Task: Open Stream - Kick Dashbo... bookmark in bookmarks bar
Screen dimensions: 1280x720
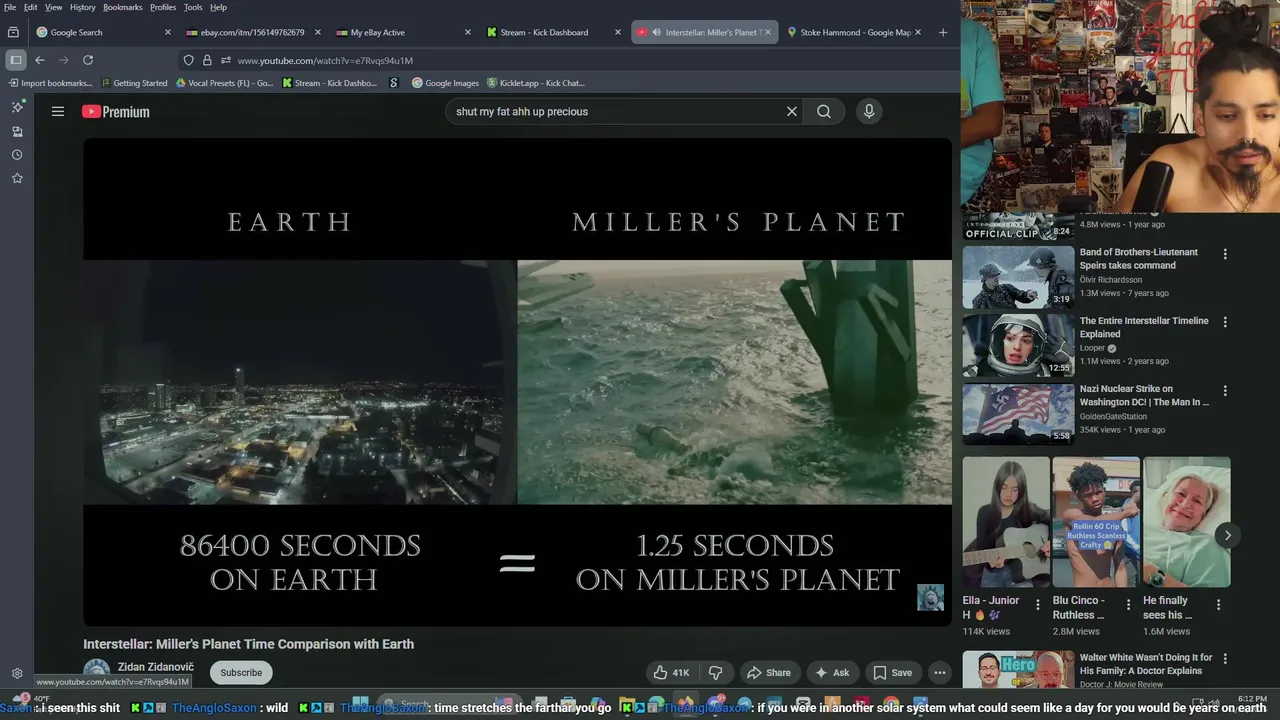Action: click(x=330, y=83)
